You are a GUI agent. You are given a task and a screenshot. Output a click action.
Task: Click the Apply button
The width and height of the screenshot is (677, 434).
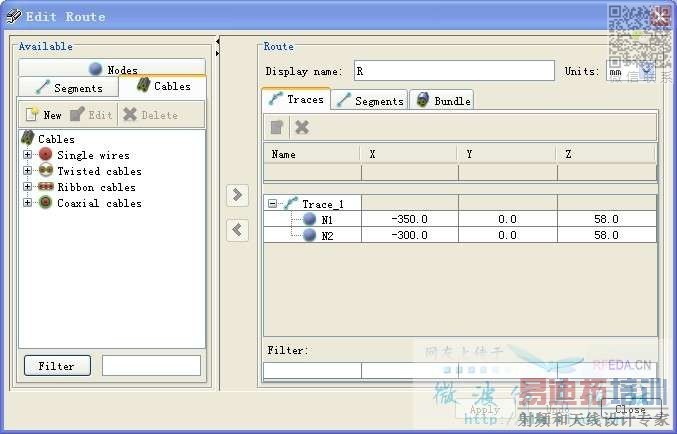point(485,409)
